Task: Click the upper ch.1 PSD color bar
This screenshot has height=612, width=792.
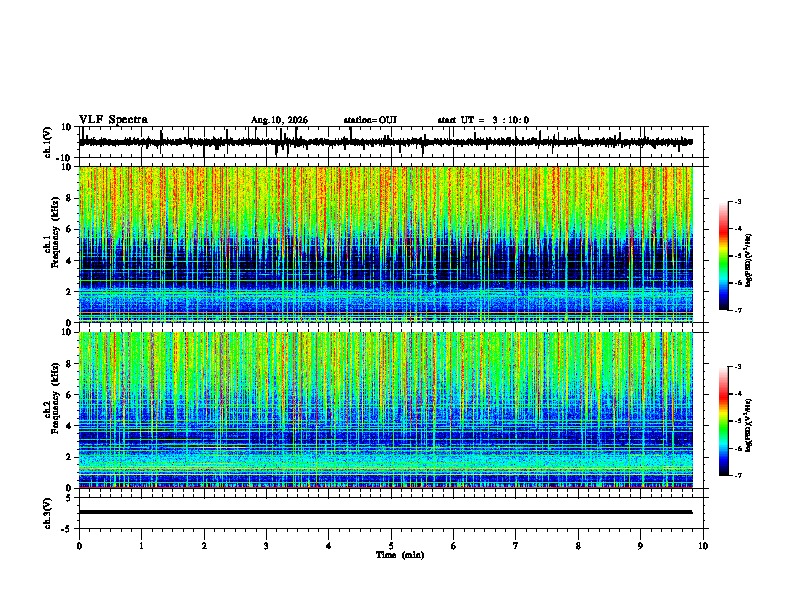Action: tap(724, 256)
